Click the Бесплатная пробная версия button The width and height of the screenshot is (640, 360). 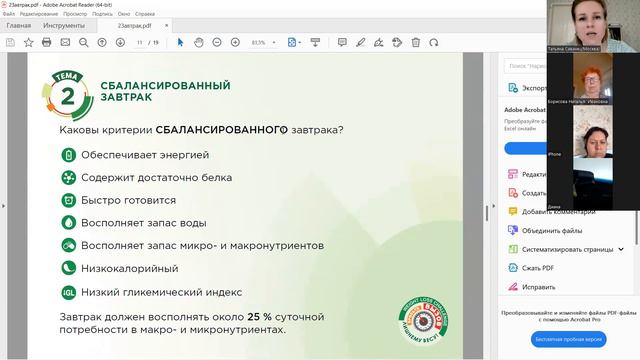(x=569, y=339)
